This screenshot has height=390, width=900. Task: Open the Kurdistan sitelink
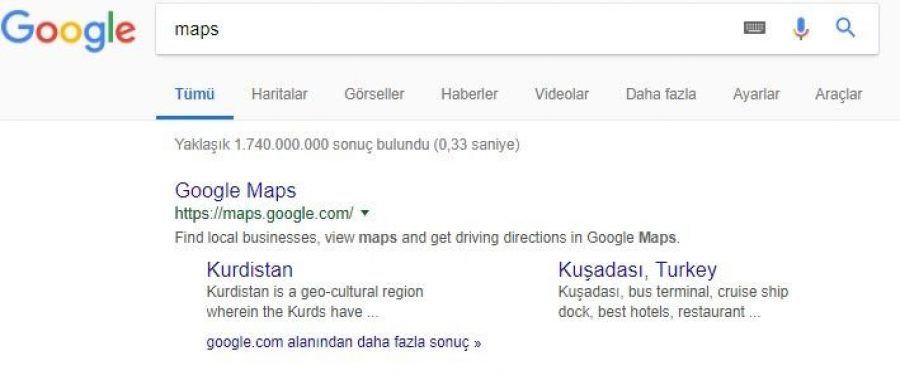click(250, 269)
